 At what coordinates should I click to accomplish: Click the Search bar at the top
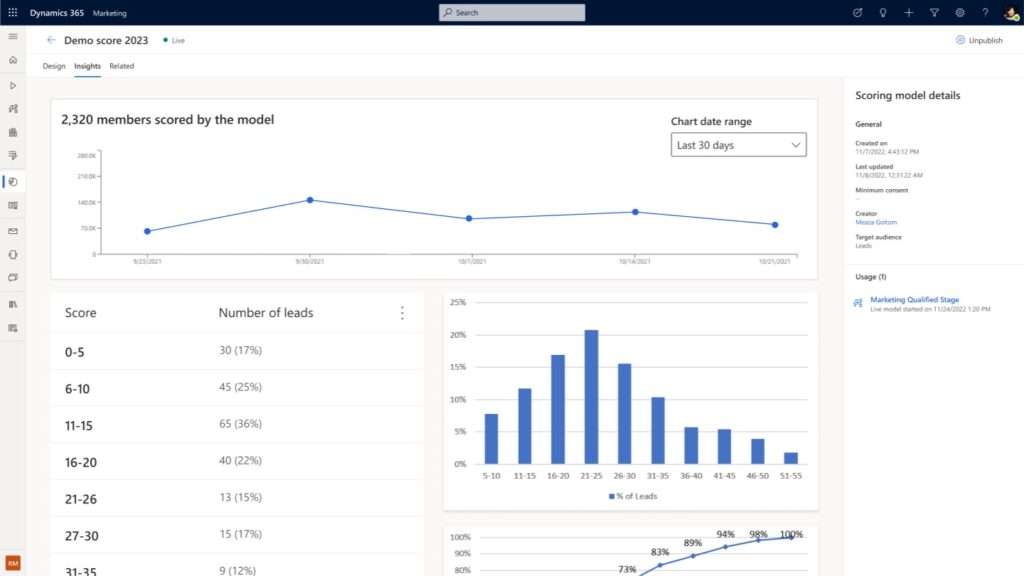pyautogui.click(x=511, y=12)
